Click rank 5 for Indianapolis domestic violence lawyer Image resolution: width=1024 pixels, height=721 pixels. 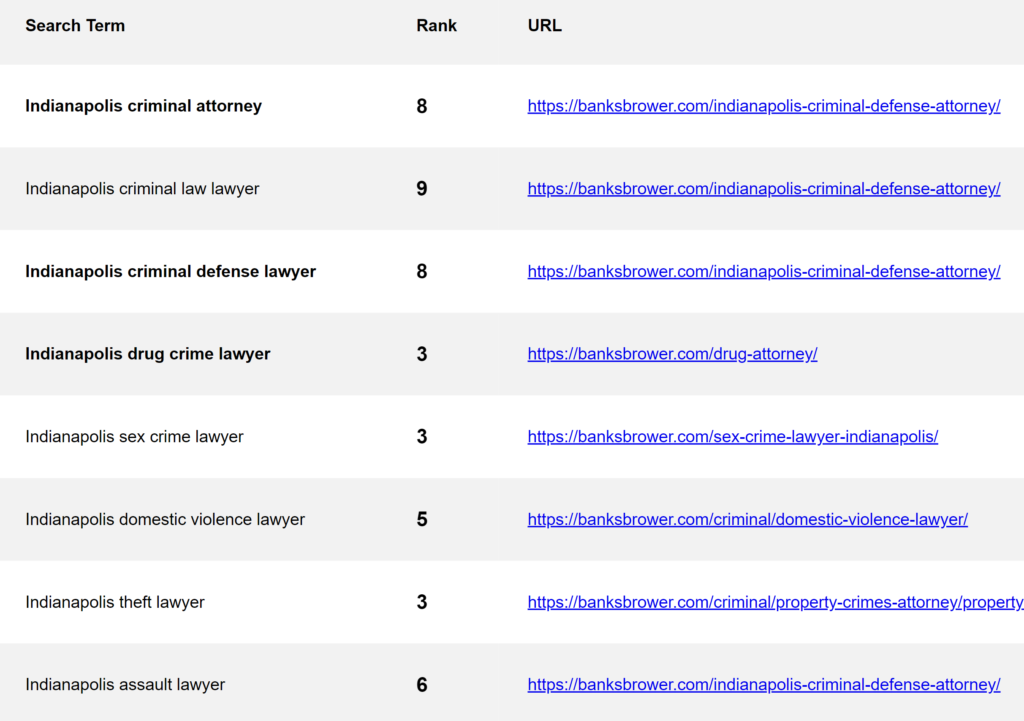coord(422,519)
